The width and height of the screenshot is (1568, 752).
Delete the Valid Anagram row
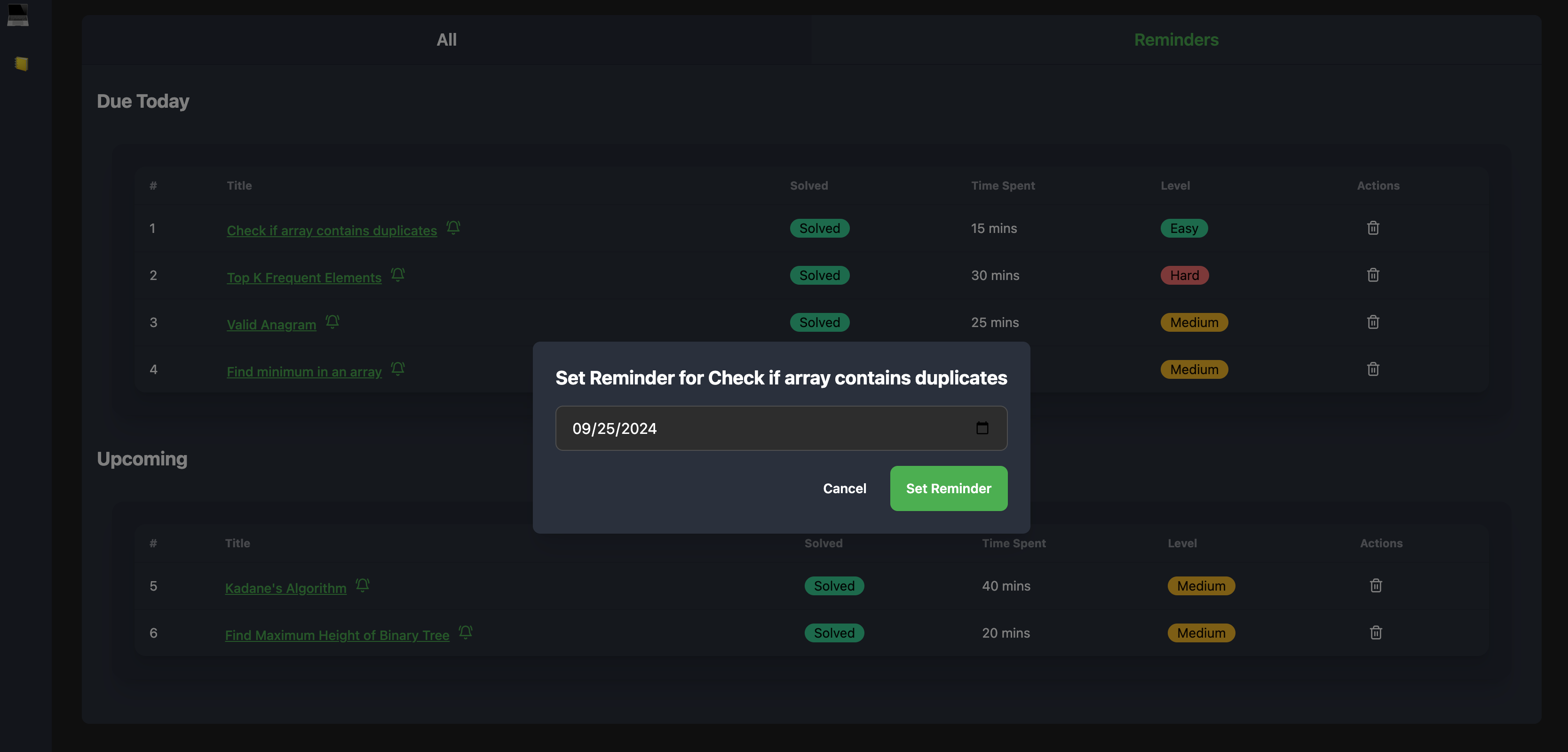coord(1373,321)
